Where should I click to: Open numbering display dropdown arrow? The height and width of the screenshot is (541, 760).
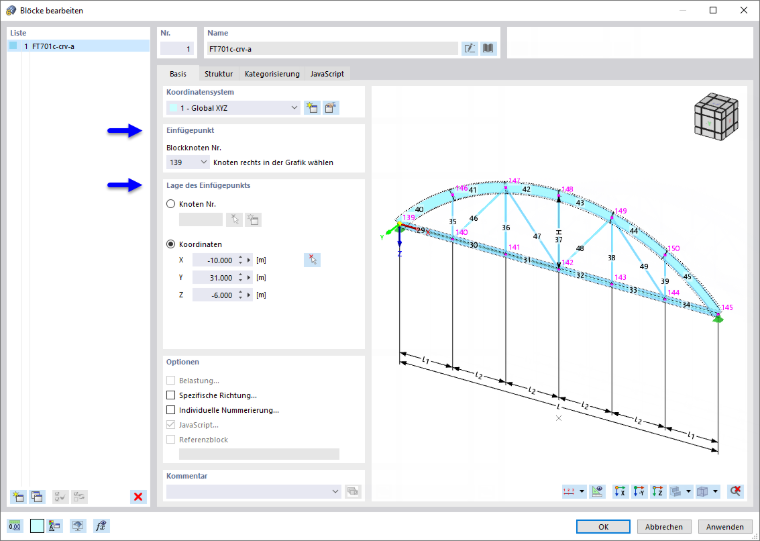(582, 492)
